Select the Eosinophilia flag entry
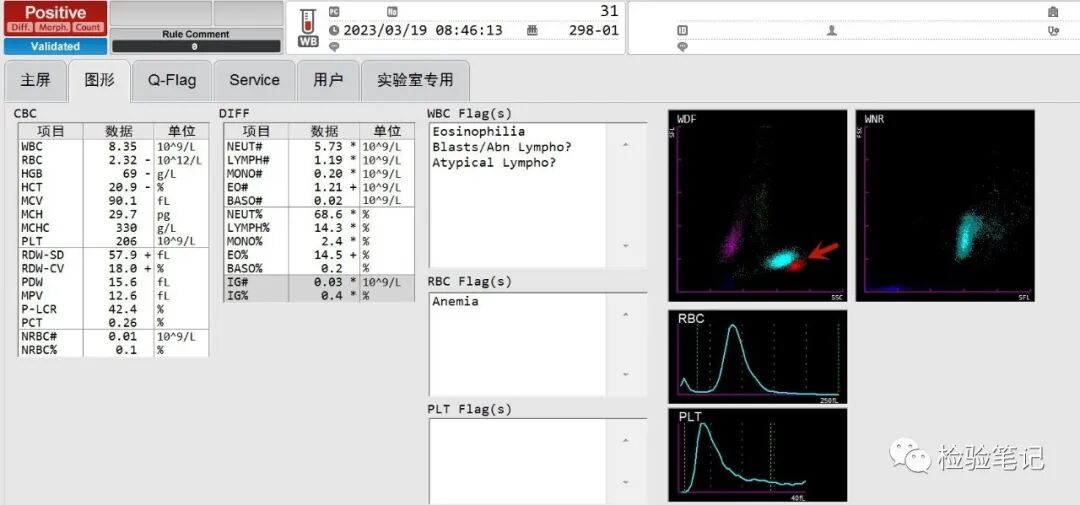Screen dimensions: 1080x505 479,132
